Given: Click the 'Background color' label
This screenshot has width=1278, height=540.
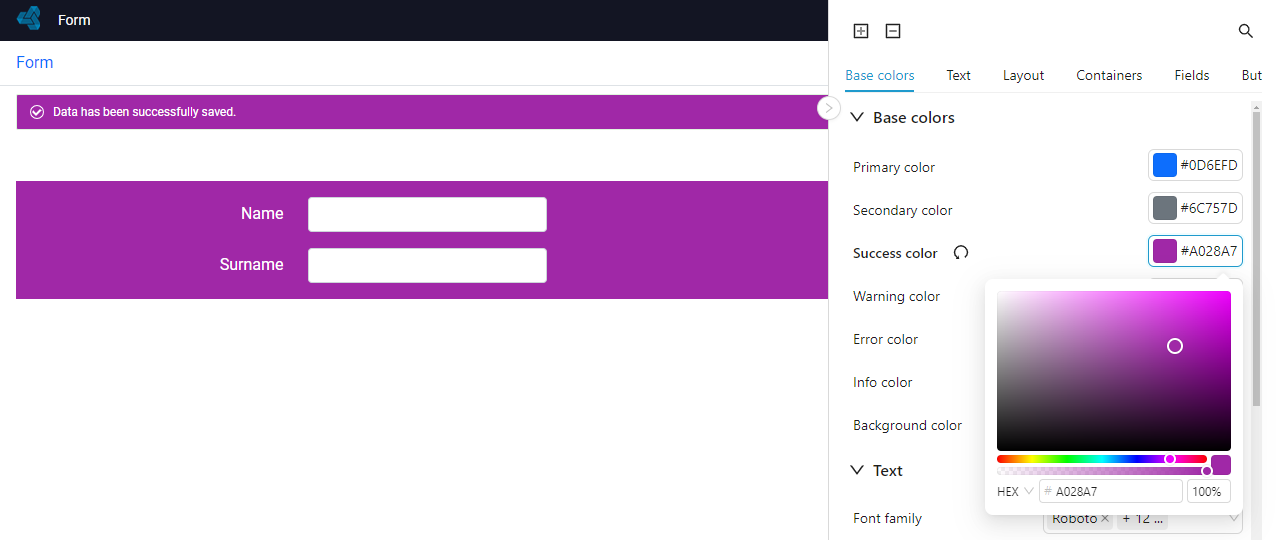Looking at the screenshot, I should point(907,425).
